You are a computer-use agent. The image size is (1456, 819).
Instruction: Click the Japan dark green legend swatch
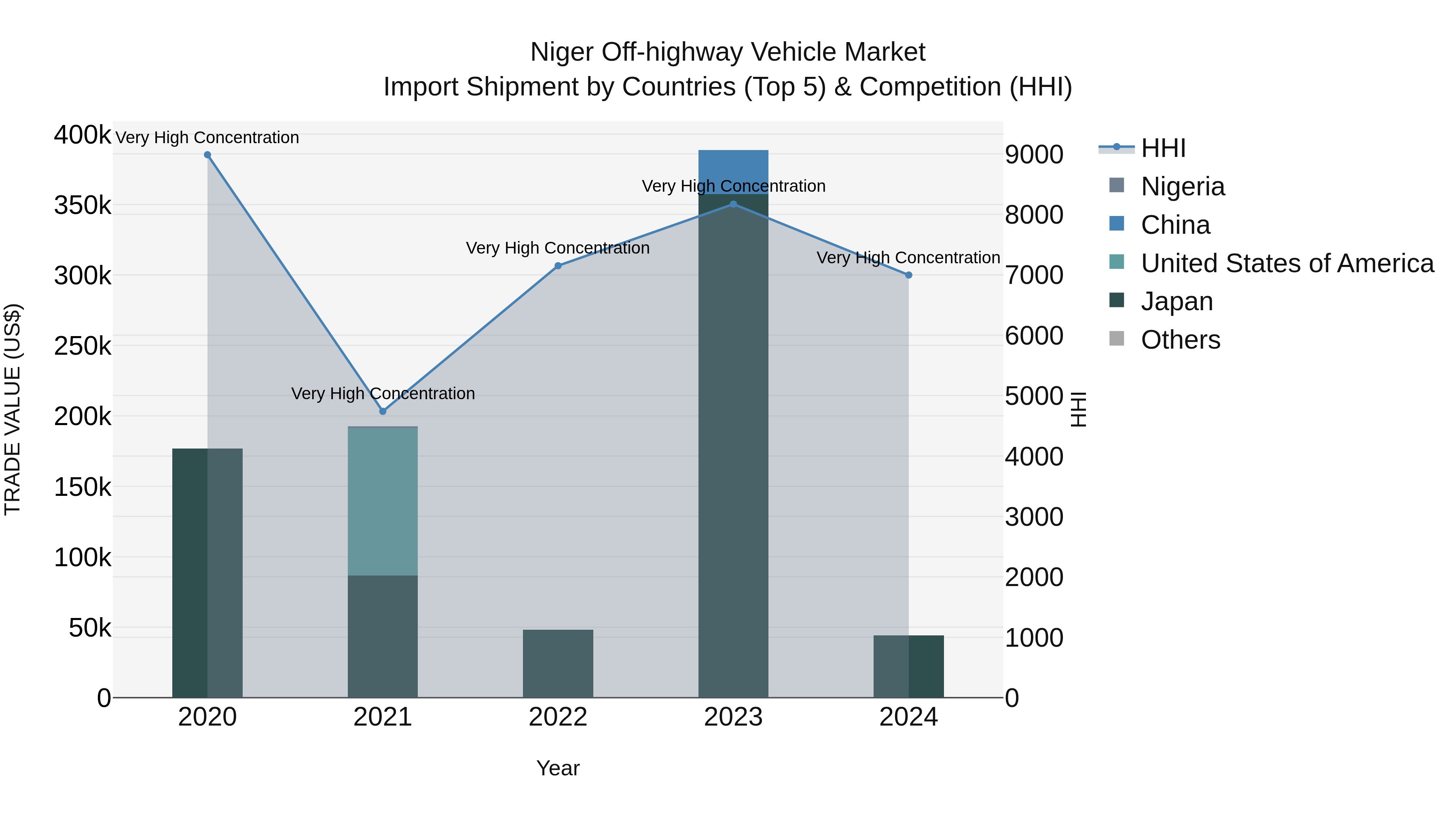1117,300
